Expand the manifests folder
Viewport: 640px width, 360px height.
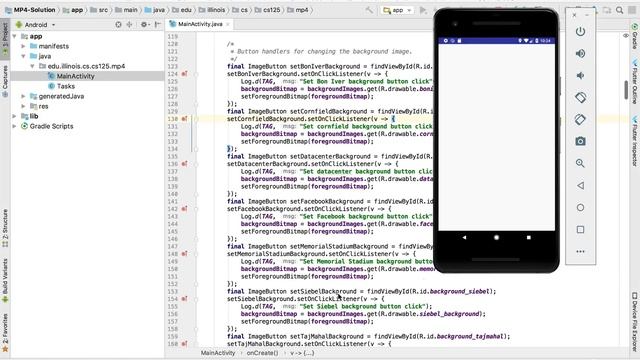[24, 46]
